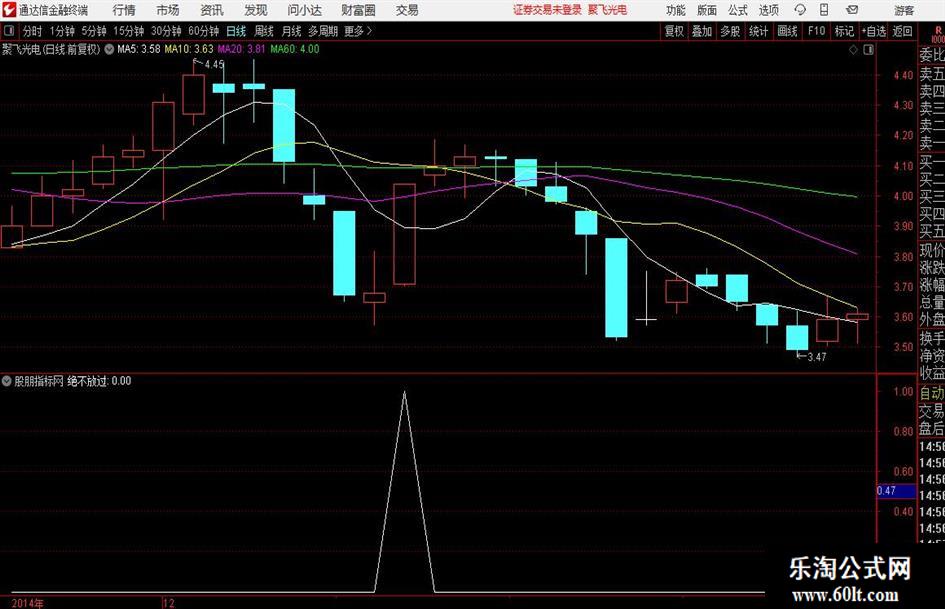This screenshot has height=609, width=945.
Task: Open the 交易 menu
Action: [407, 10]
